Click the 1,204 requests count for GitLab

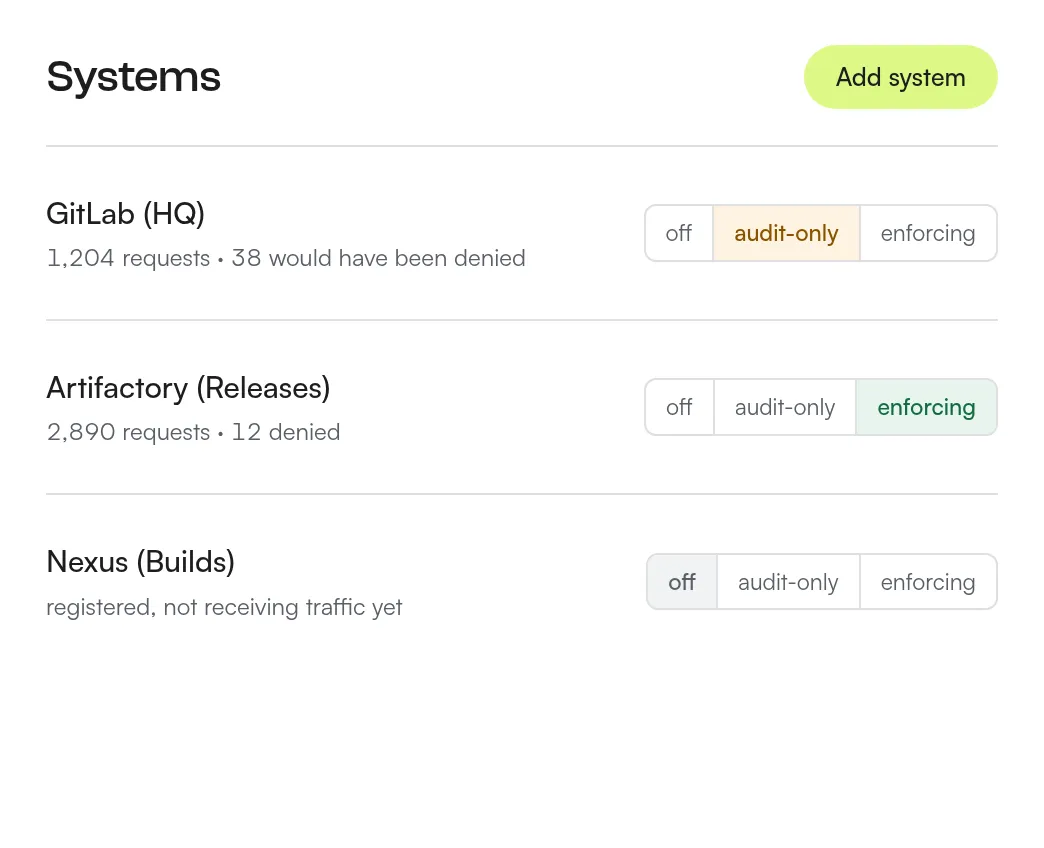tap(129, 258)
